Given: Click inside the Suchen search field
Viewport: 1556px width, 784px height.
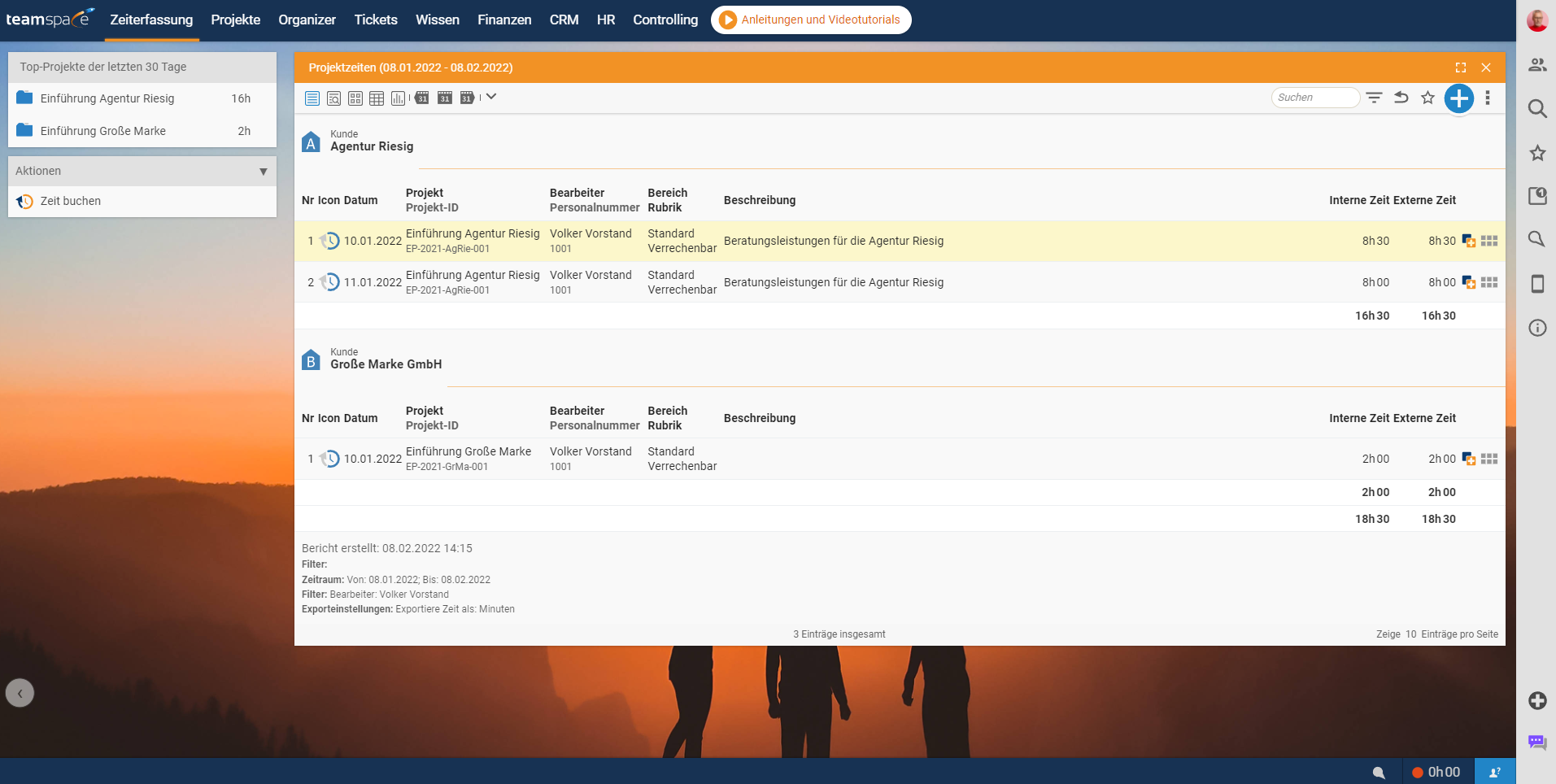Looking at the screenshot, I should coord(1314,97).
